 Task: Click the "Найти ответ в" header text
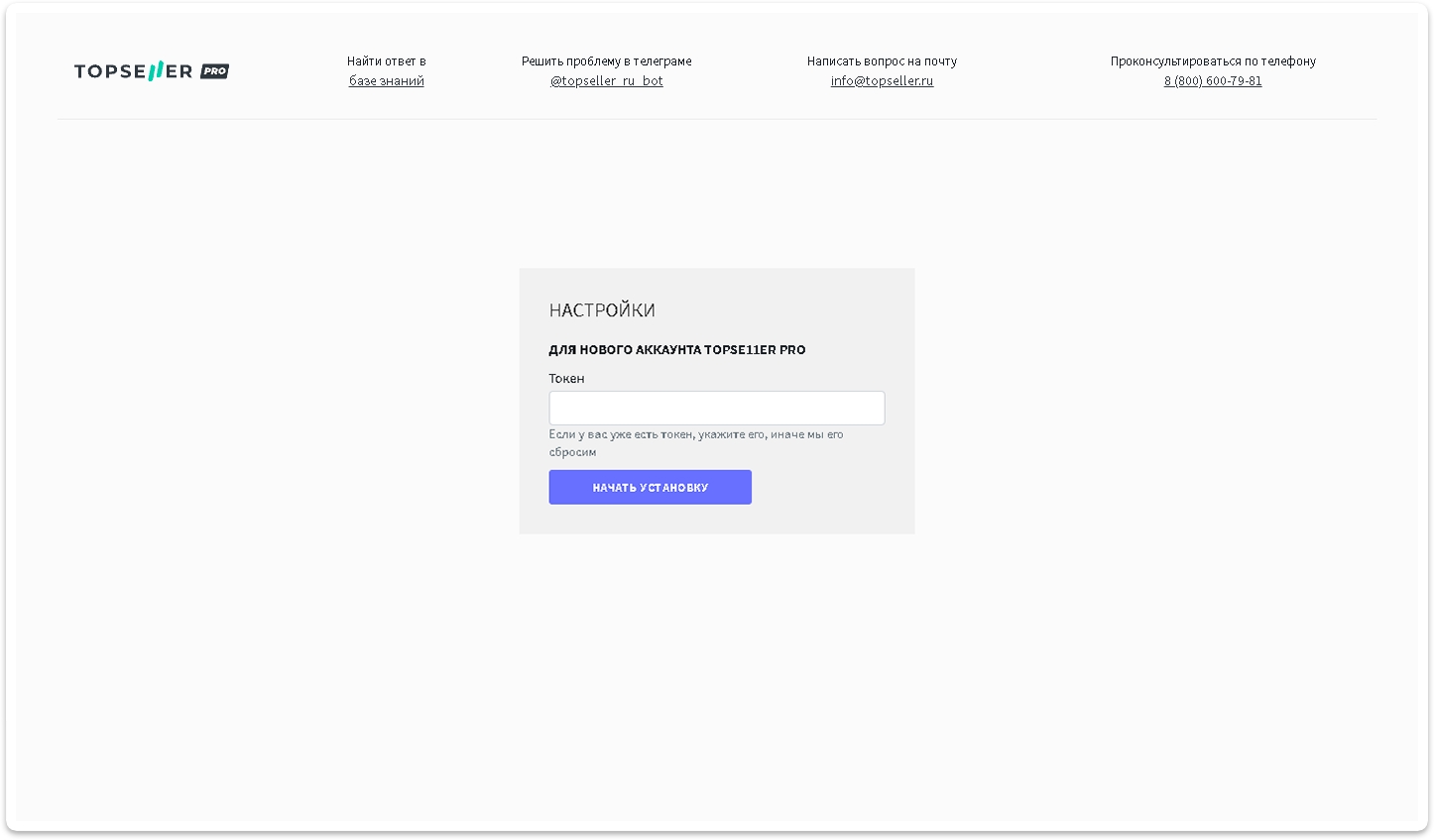(386, 61)
